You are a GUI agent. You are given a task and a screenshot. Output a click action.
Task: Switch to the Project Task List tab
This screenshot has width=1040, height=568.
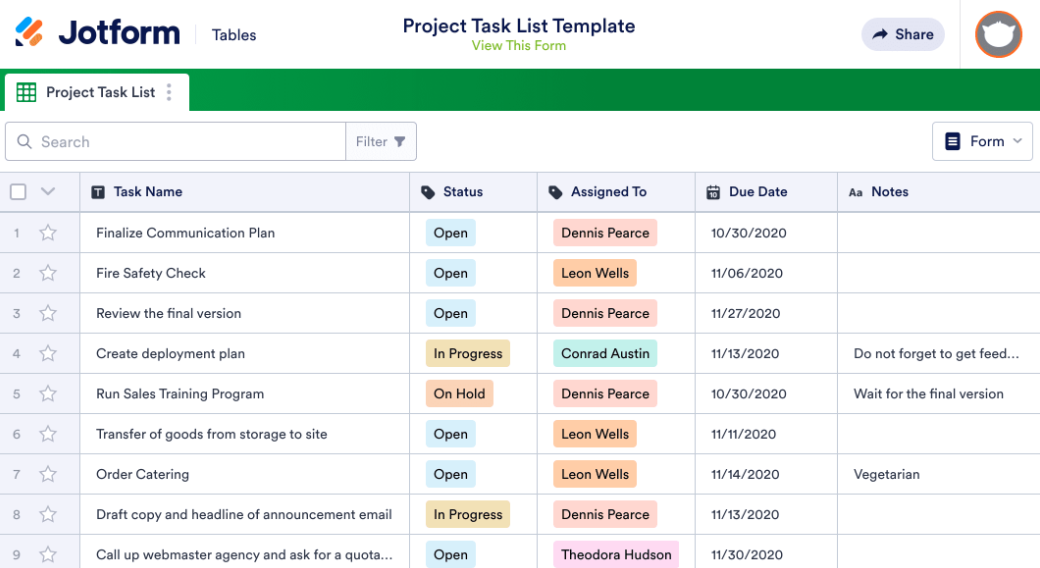pyautogui.click(x=100, y=92)
